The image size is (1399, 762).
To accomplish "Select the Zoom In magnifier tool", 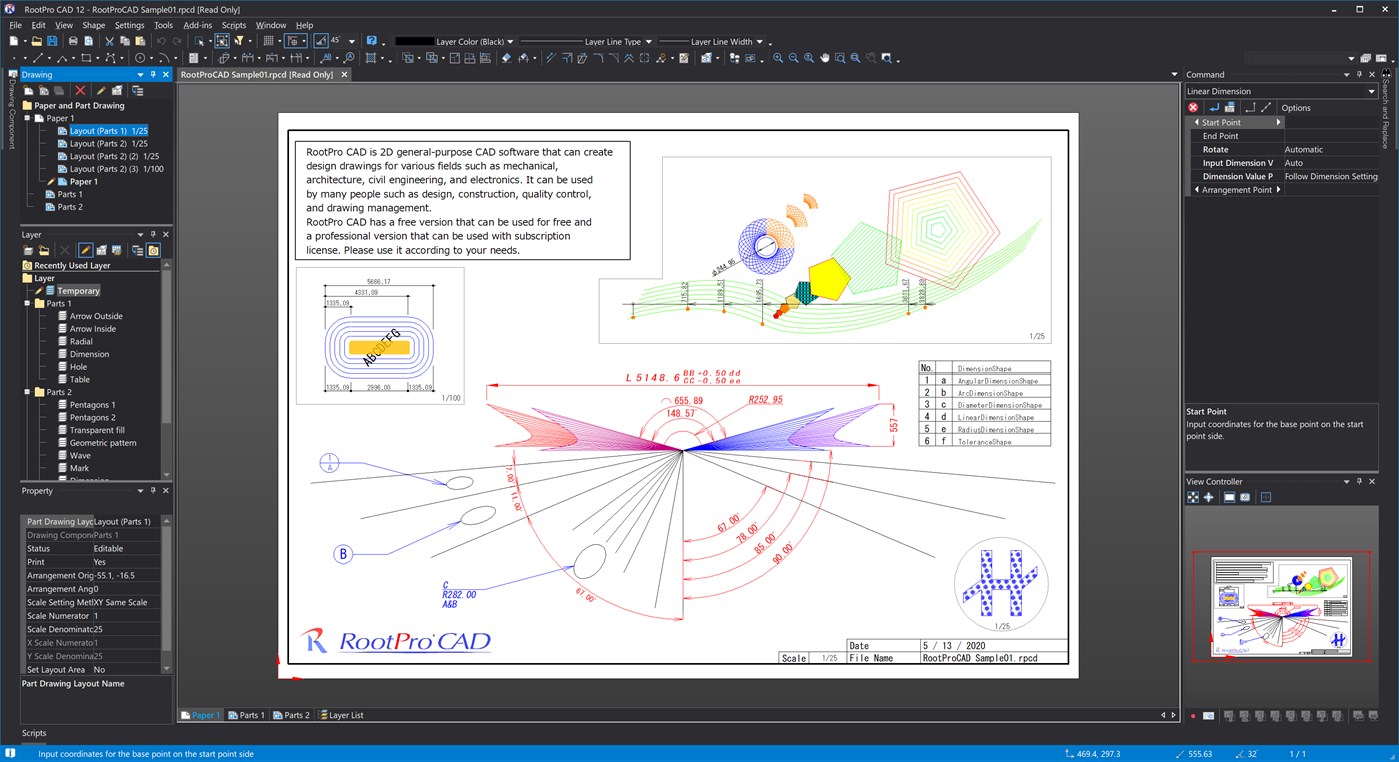I will point(778,57).
